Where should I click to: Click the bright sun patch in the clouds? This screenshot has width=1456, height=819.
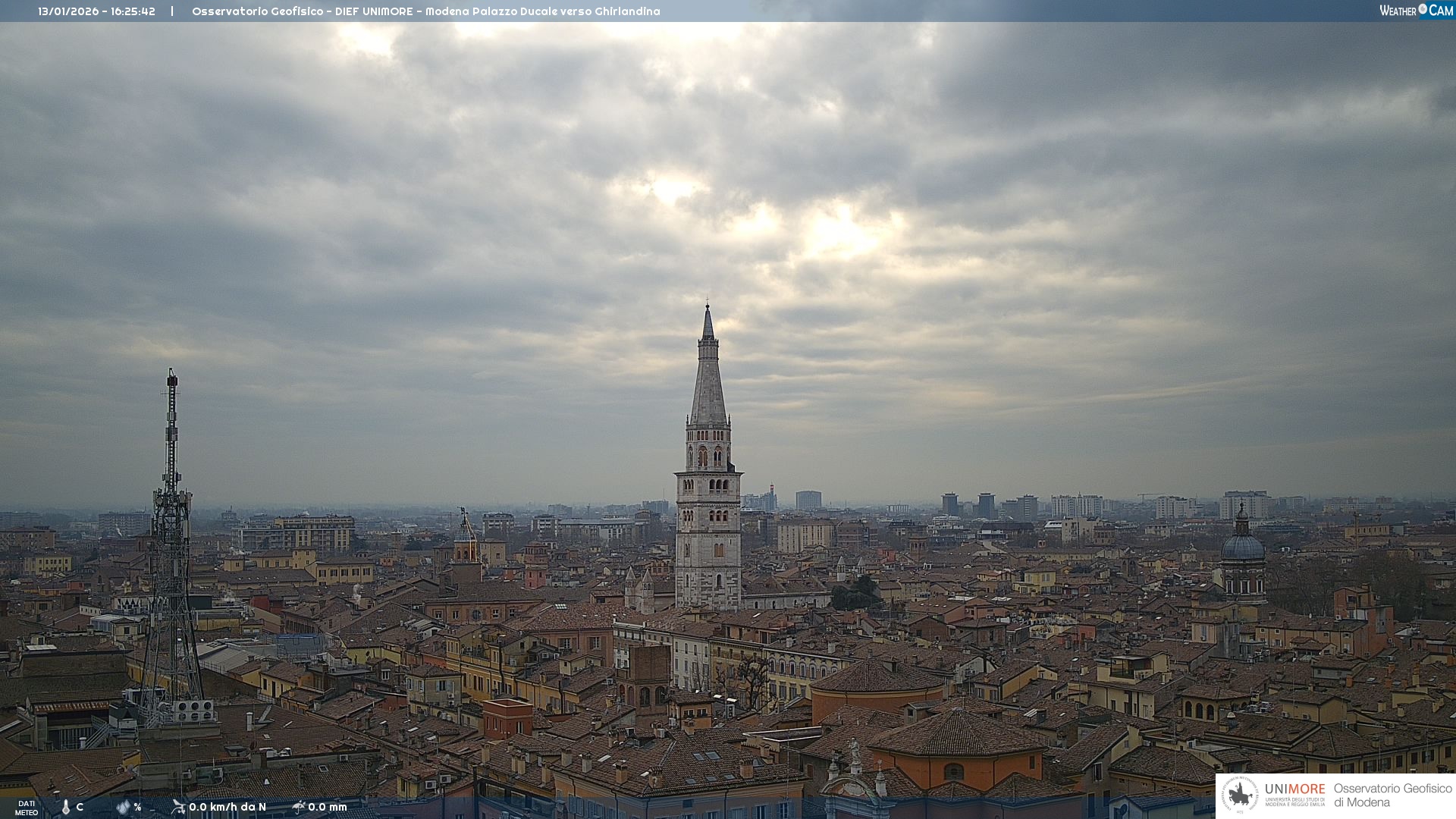(838, 231)
